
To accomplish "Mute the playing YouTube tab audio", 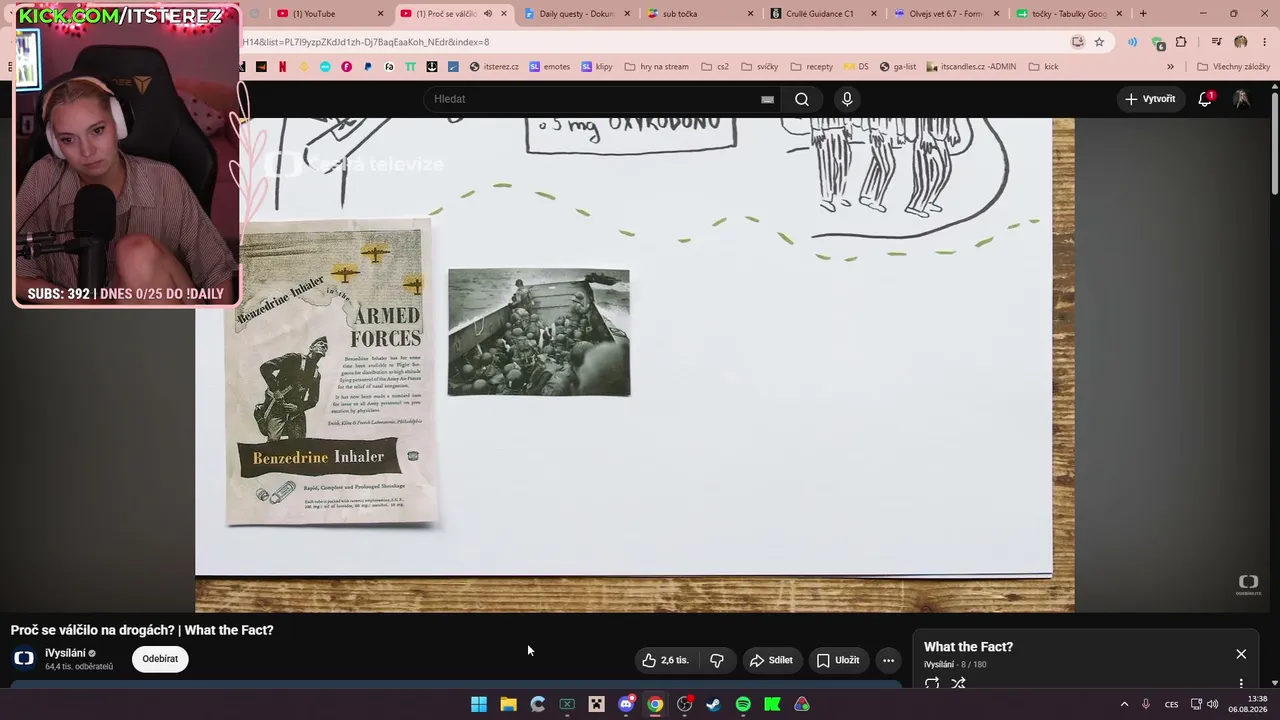I will (x=488, y=14).
